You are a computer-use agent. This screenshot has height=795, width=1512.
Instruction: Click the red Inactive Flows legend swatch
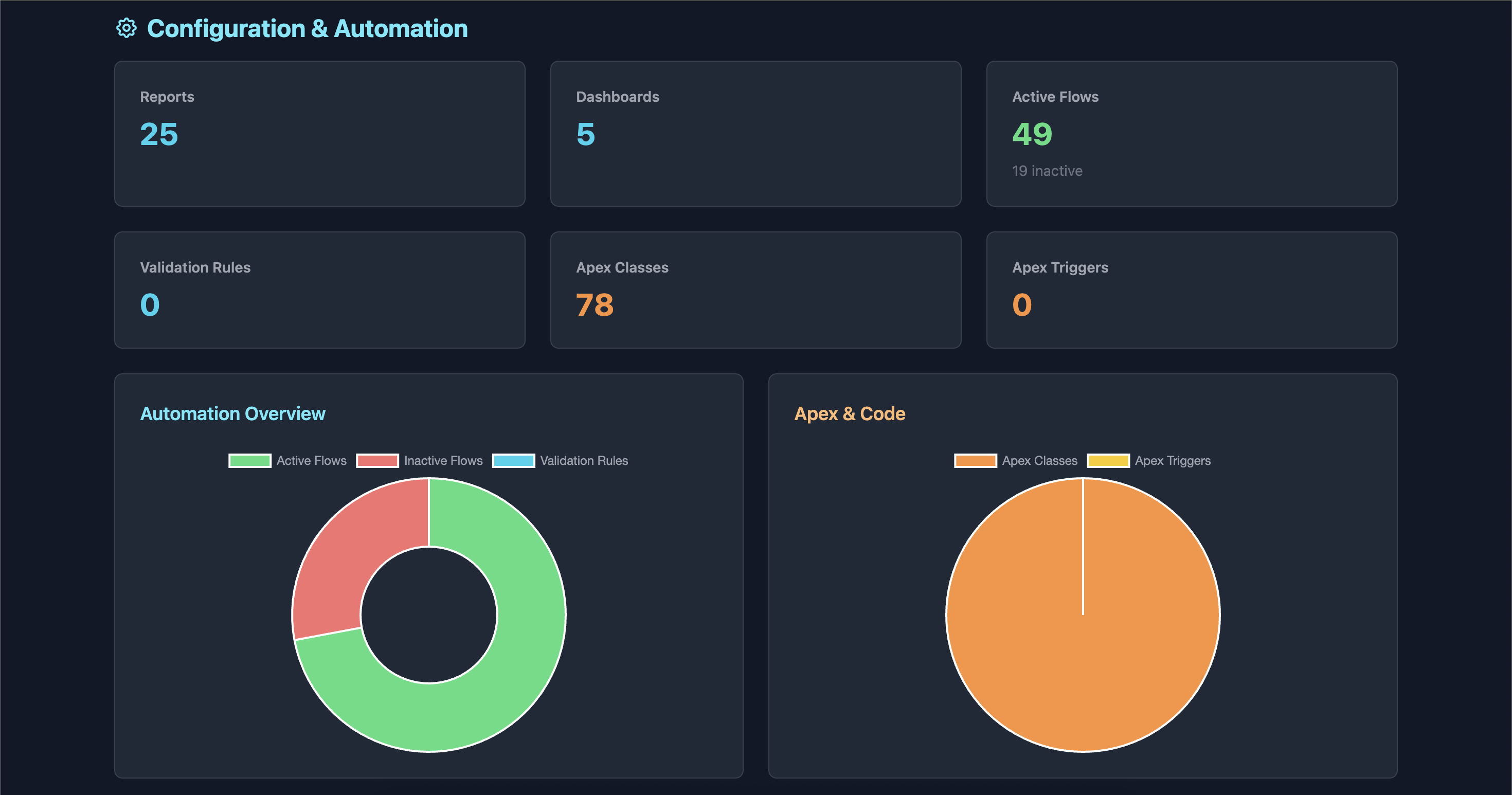(377, 461)
